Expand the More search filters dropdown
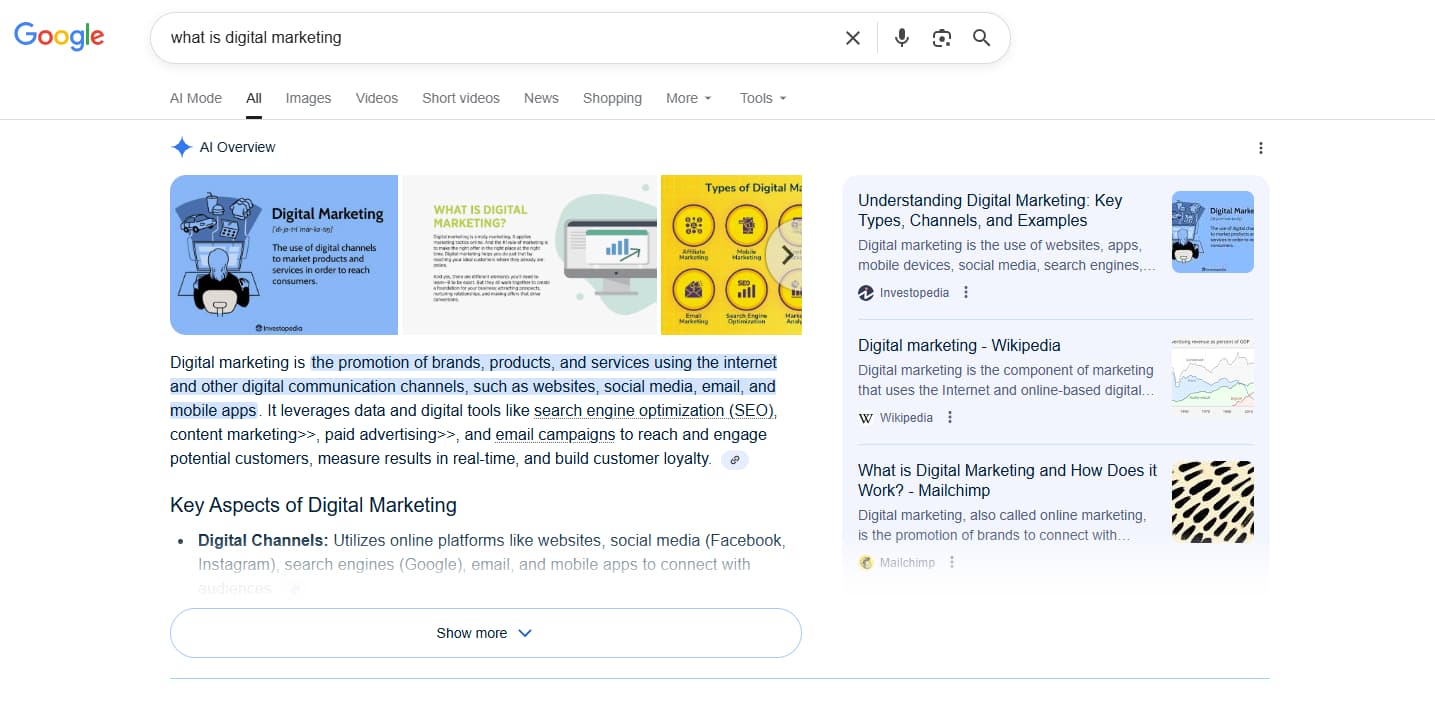Screen dimensions: 1435x707 click(x=688, y=98)
